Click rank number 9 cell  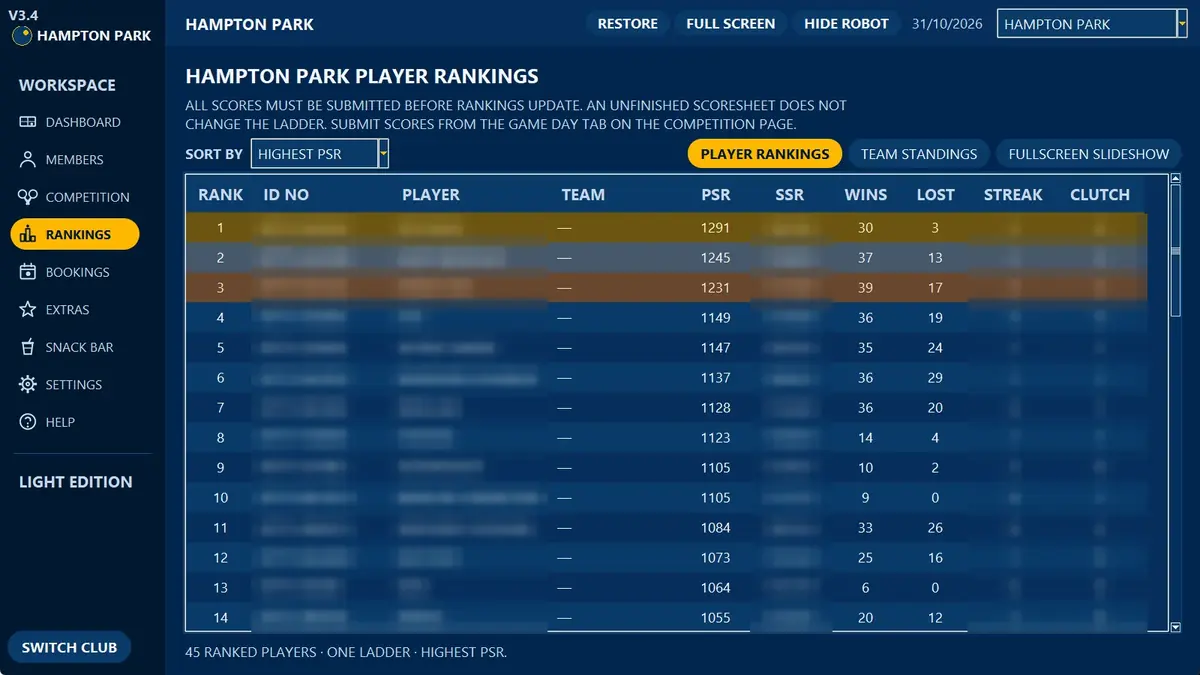pos(221,468)
